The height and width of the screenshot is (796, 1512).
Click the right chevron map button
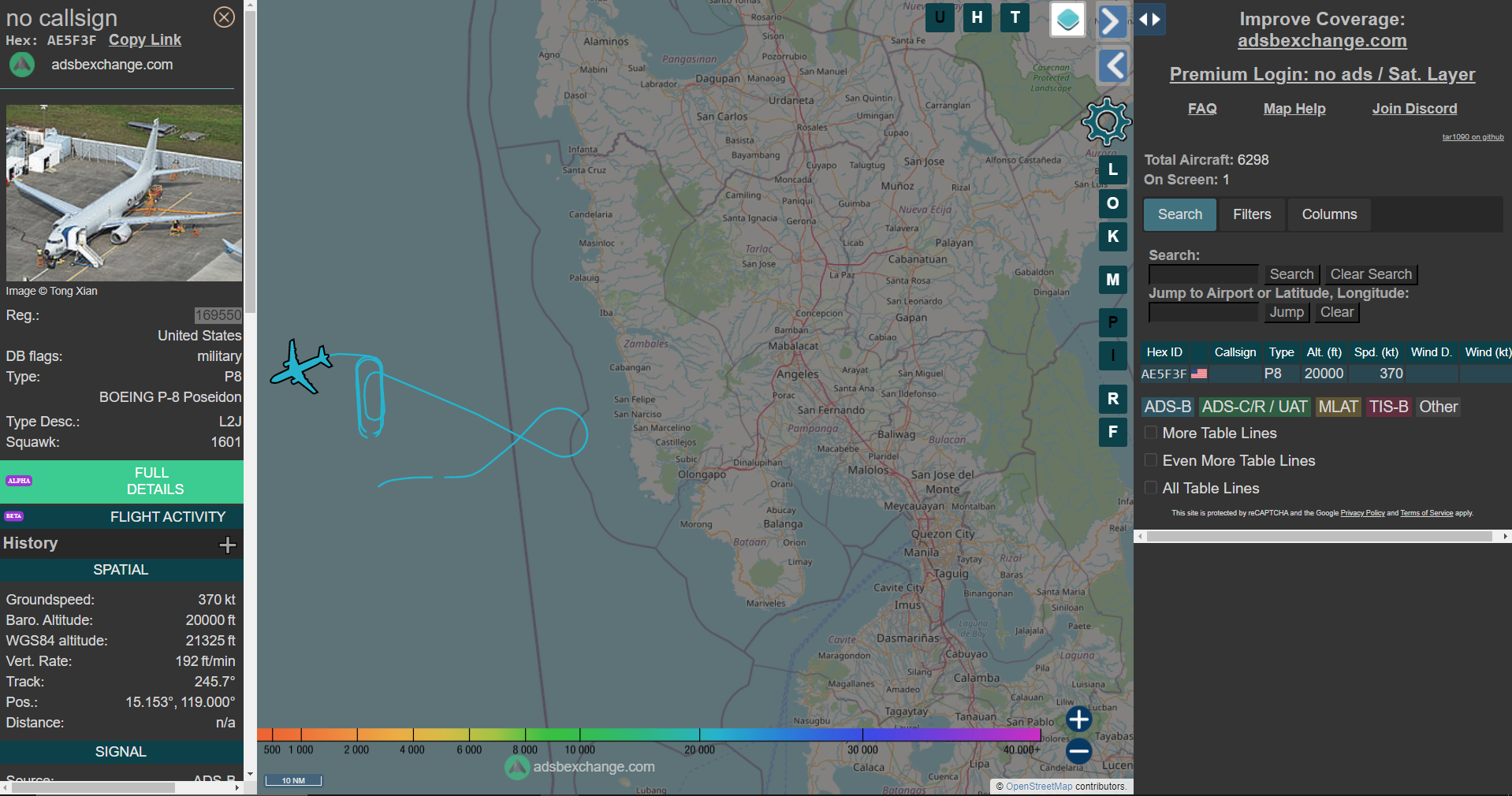tap(1112, 21)
